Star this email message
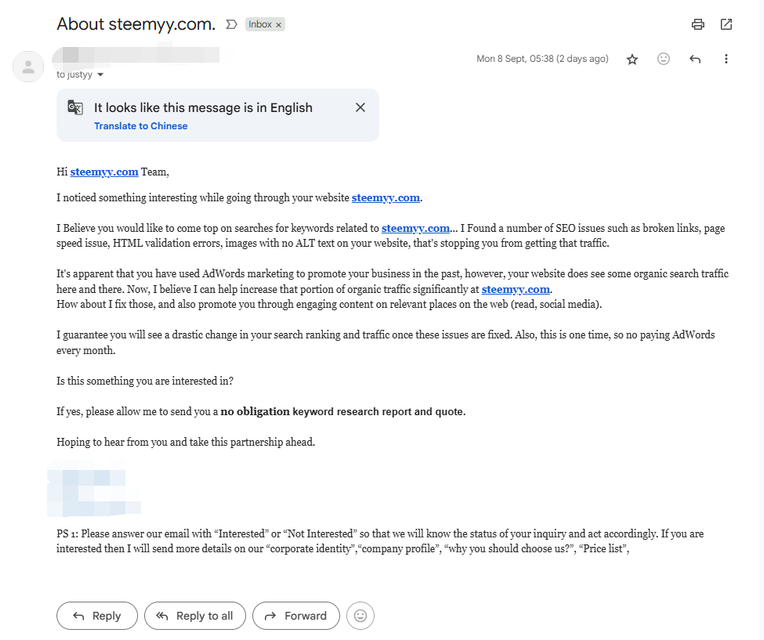 pyautogui.click(x=632, y=59)
